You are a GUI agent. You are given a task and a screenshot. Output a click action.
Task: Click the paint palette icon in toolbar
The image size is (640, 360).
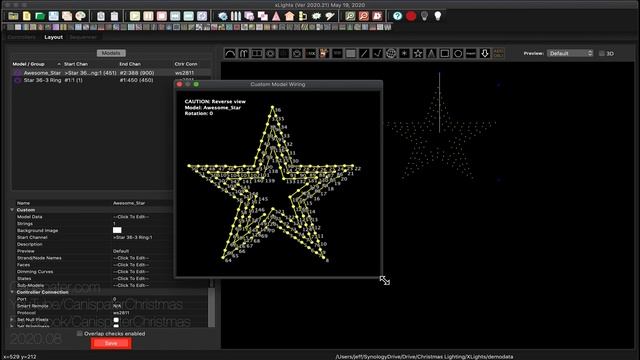tap(80, 16)
